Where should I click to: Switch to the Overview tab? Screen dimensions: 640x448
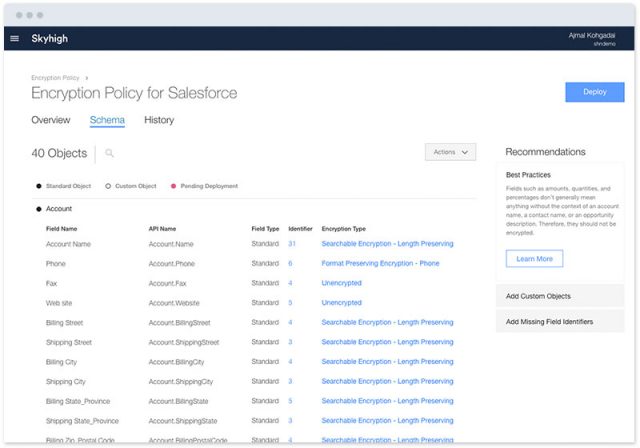[51, 120]
